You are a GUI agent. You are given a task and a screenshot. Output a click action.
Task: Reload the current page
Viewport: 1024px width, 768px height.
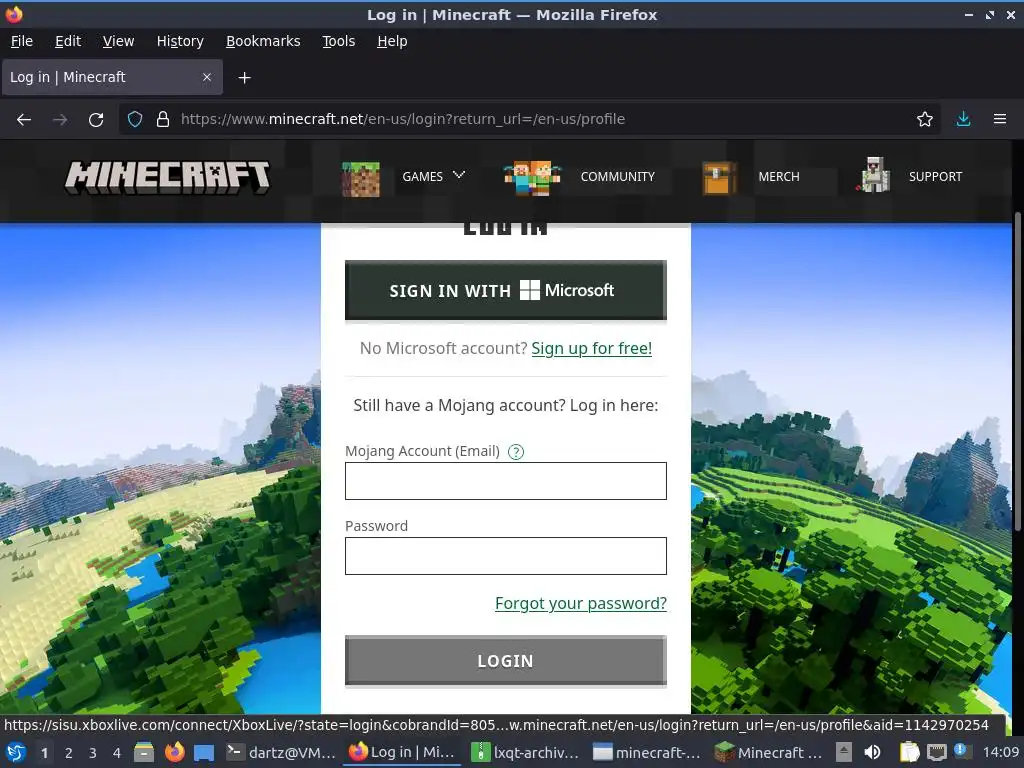point(96,119)
